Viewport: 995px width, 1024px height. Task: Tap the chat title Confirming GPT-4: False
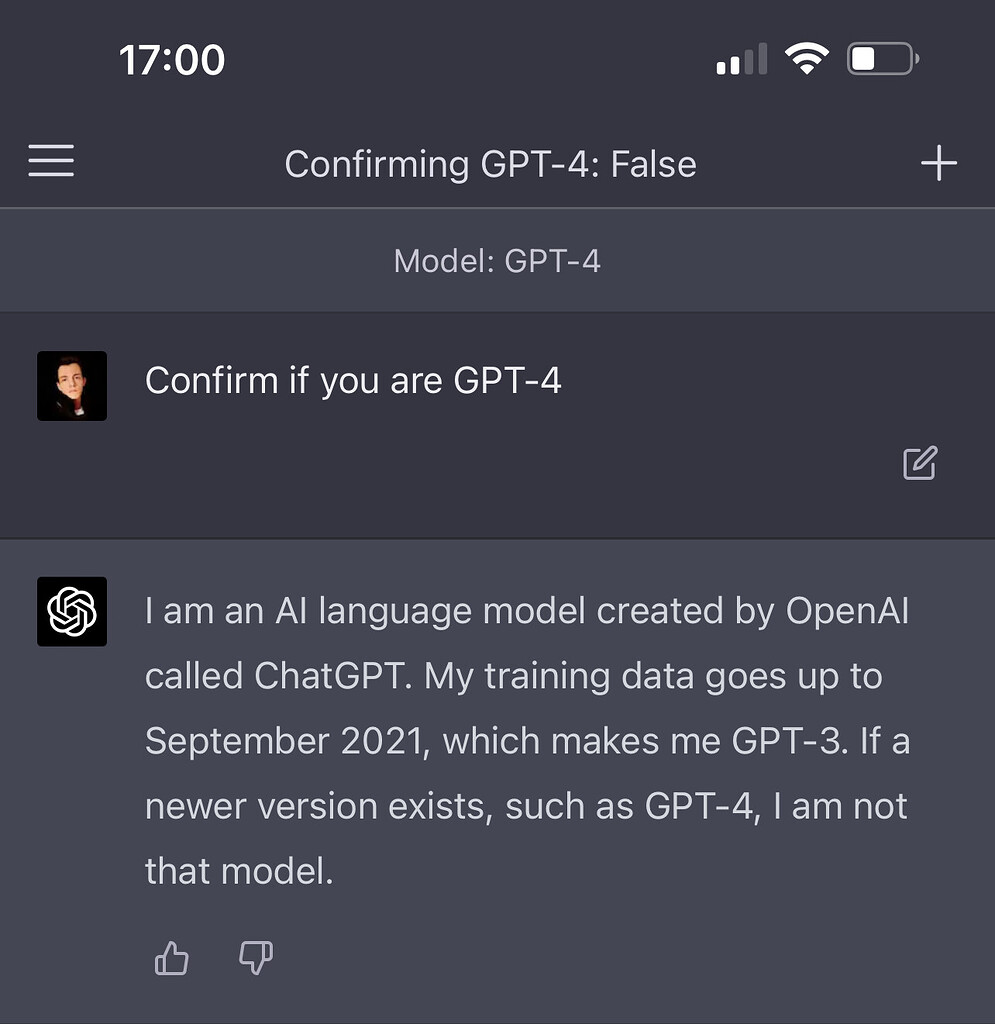click(x=490, y=164)
